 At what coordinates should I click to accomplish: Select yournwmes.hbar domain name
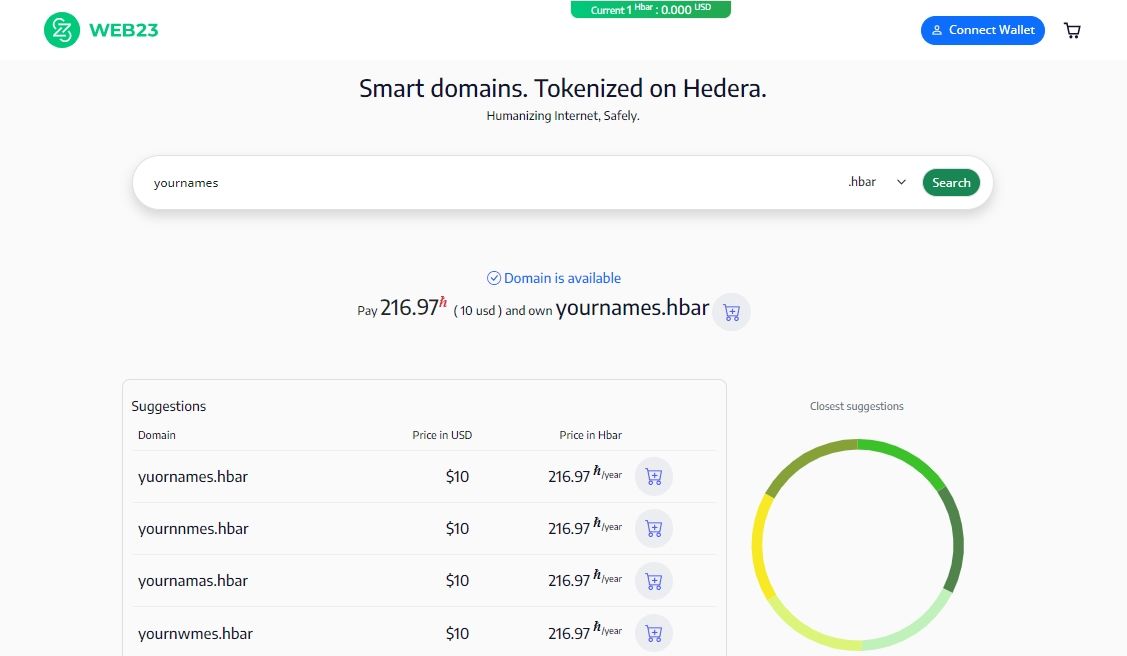pyautogui.click(x=196, y=634)
